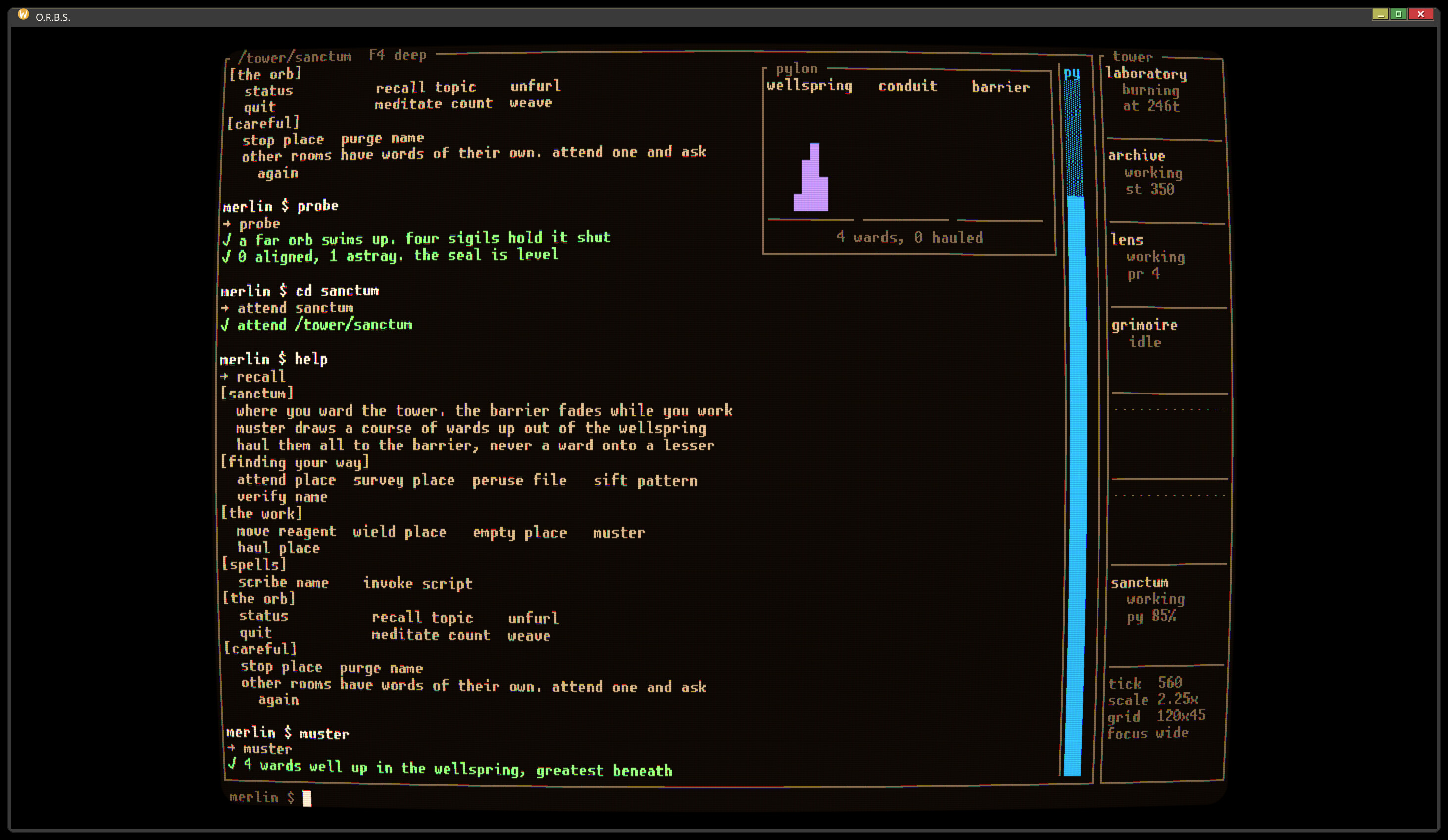This screenshot has width=1448, height=840.
Task: Click 'scribe name' in spells listing
Action: click(283, 582)
